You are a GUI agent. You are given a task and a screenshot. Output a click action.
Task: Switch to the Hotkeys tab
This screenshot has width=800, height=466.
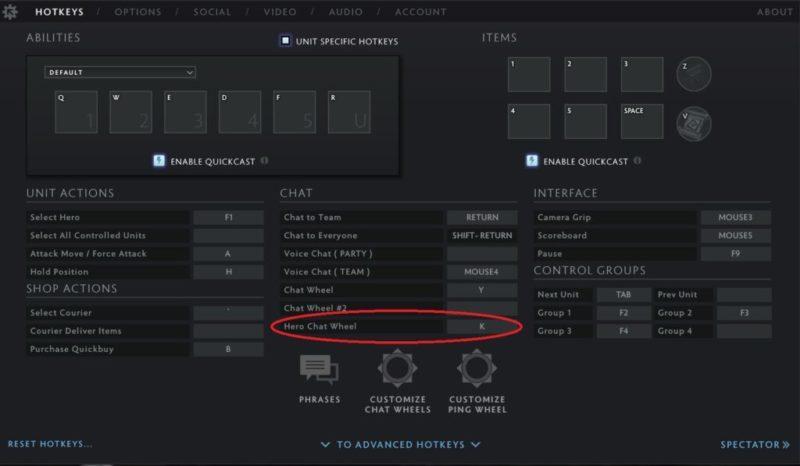(59, 12)
